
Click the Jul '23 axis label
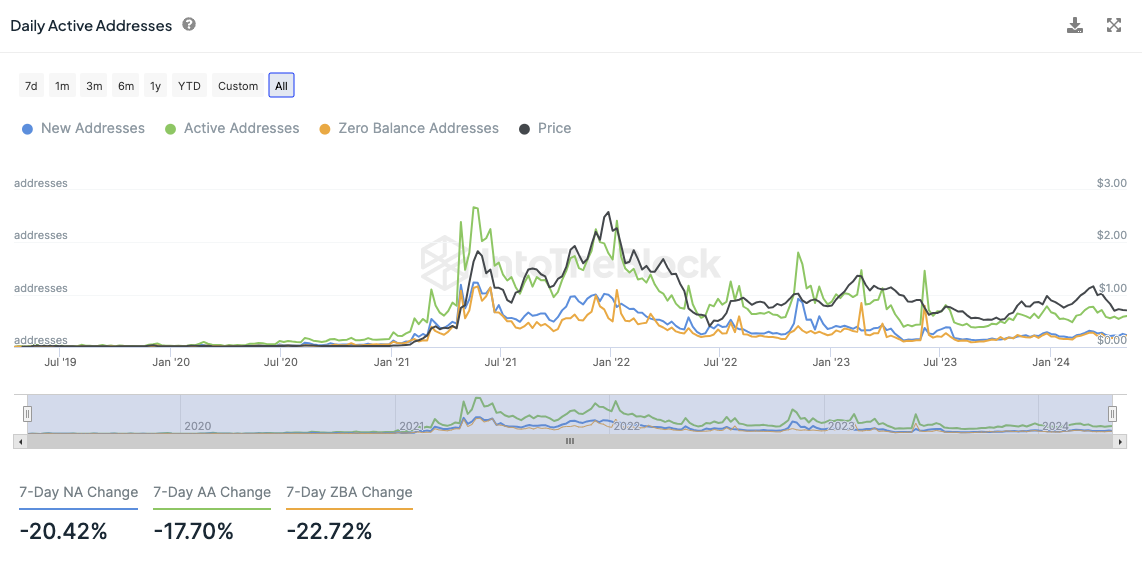(940, 361)
